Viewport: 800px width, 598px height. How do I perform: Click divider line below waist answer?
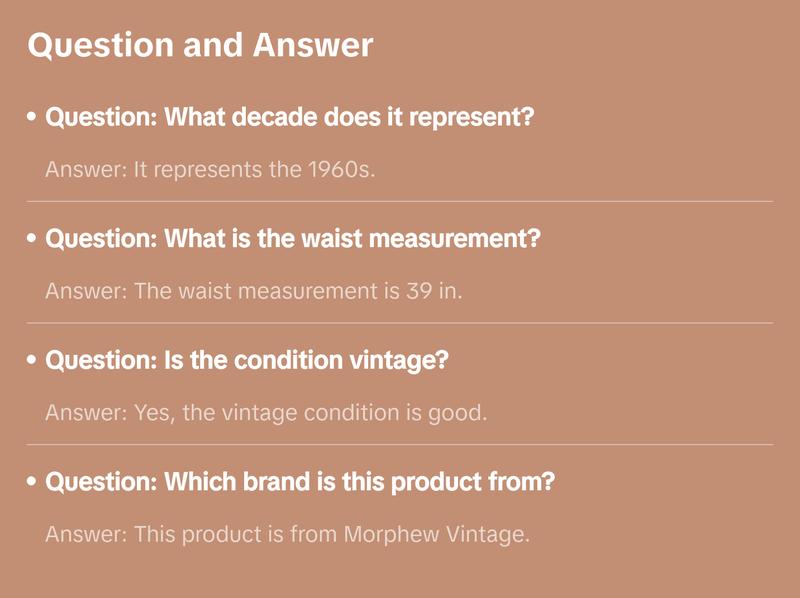[x=400, y=323]
